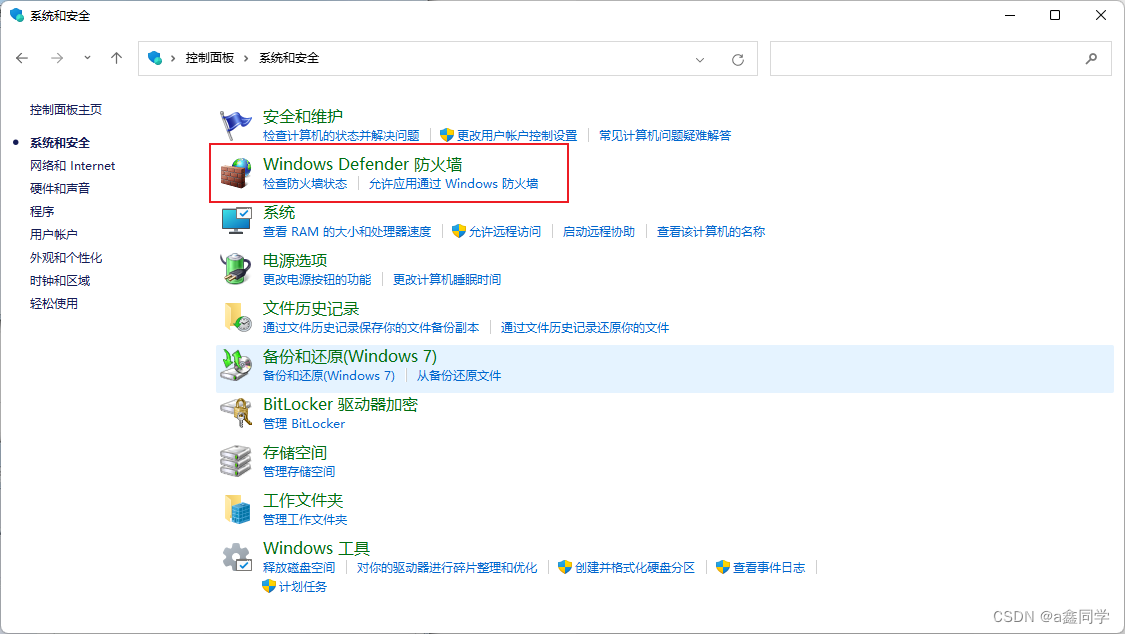Go up one level with up arrow

click(x=116, y=58)
